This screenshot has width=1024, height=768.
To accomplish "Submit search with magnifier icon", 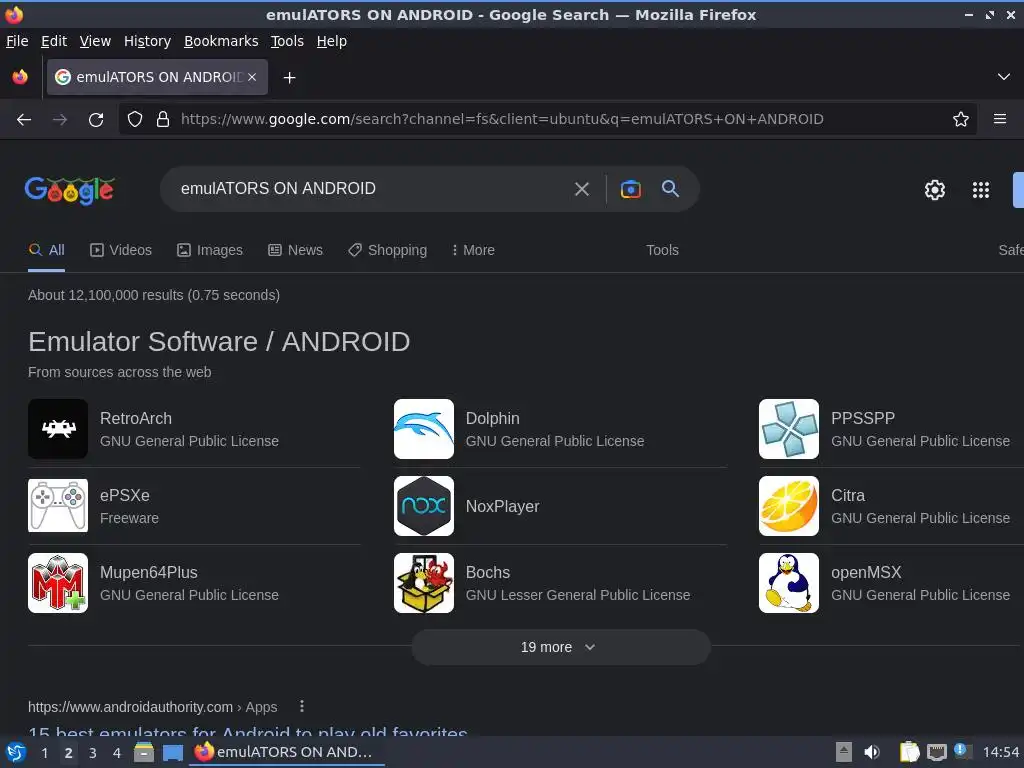I will [670, 189].
